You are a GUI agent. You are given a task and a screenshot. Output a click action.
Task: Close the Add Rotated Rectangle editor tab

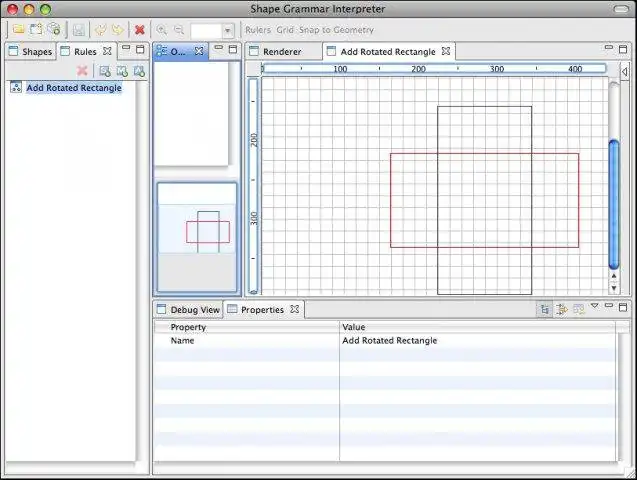(446, 51)
